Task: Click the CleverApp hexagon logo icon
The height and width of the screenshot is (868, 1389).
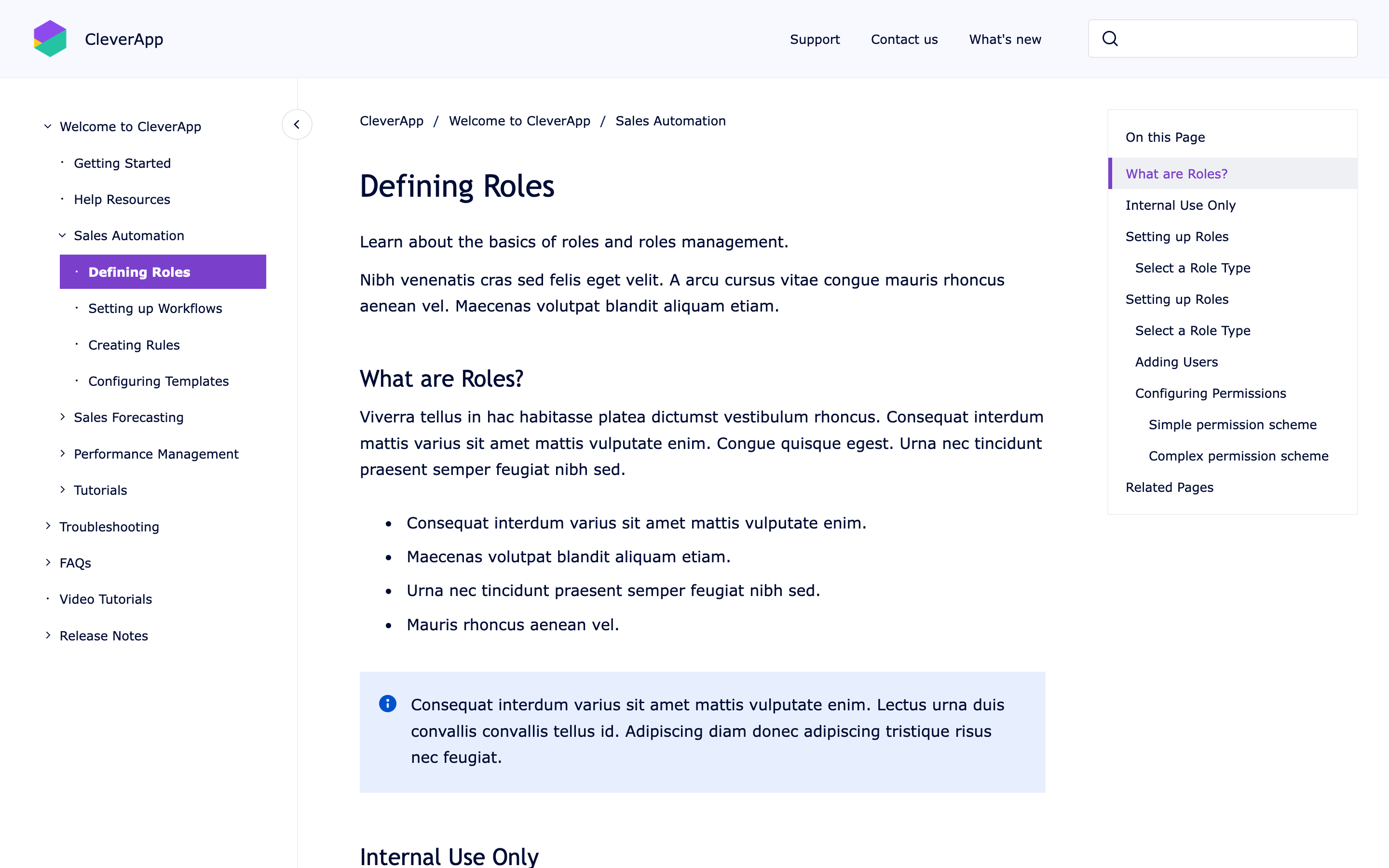Action: coord(49,39)
